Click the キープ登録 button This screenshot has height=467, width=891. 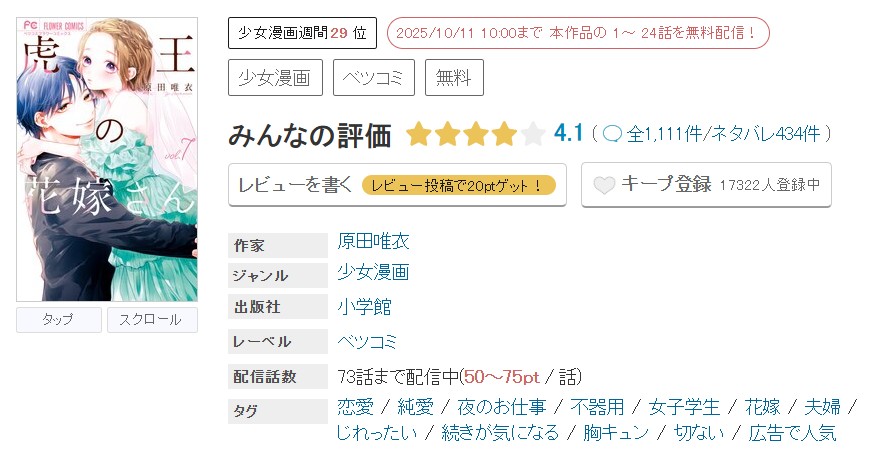706,185
